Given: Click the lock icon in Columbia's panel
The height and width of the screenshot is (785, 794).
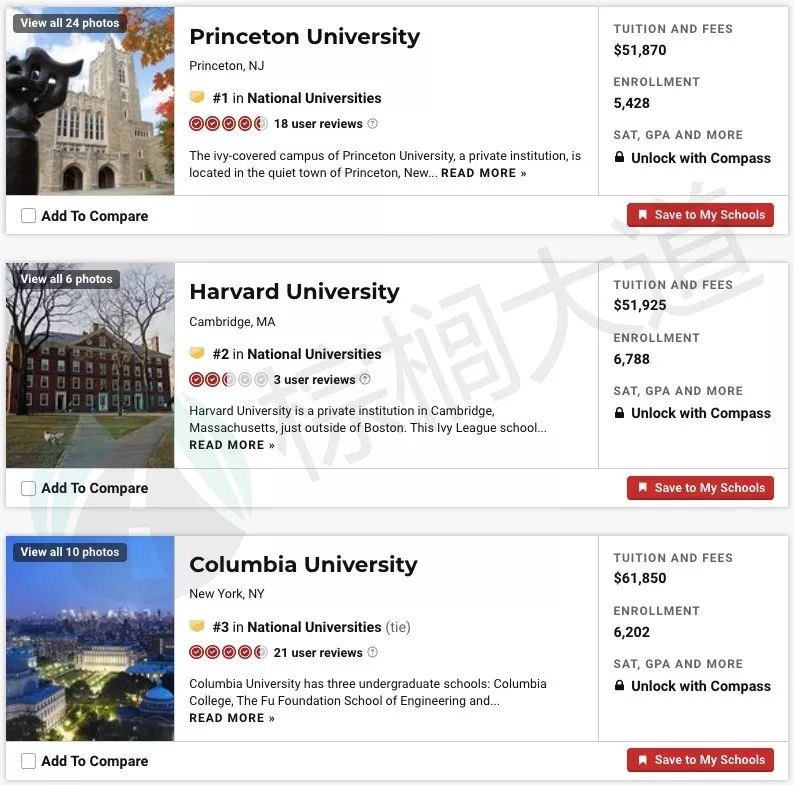Looking at the screenshot, I should [619, 685].
